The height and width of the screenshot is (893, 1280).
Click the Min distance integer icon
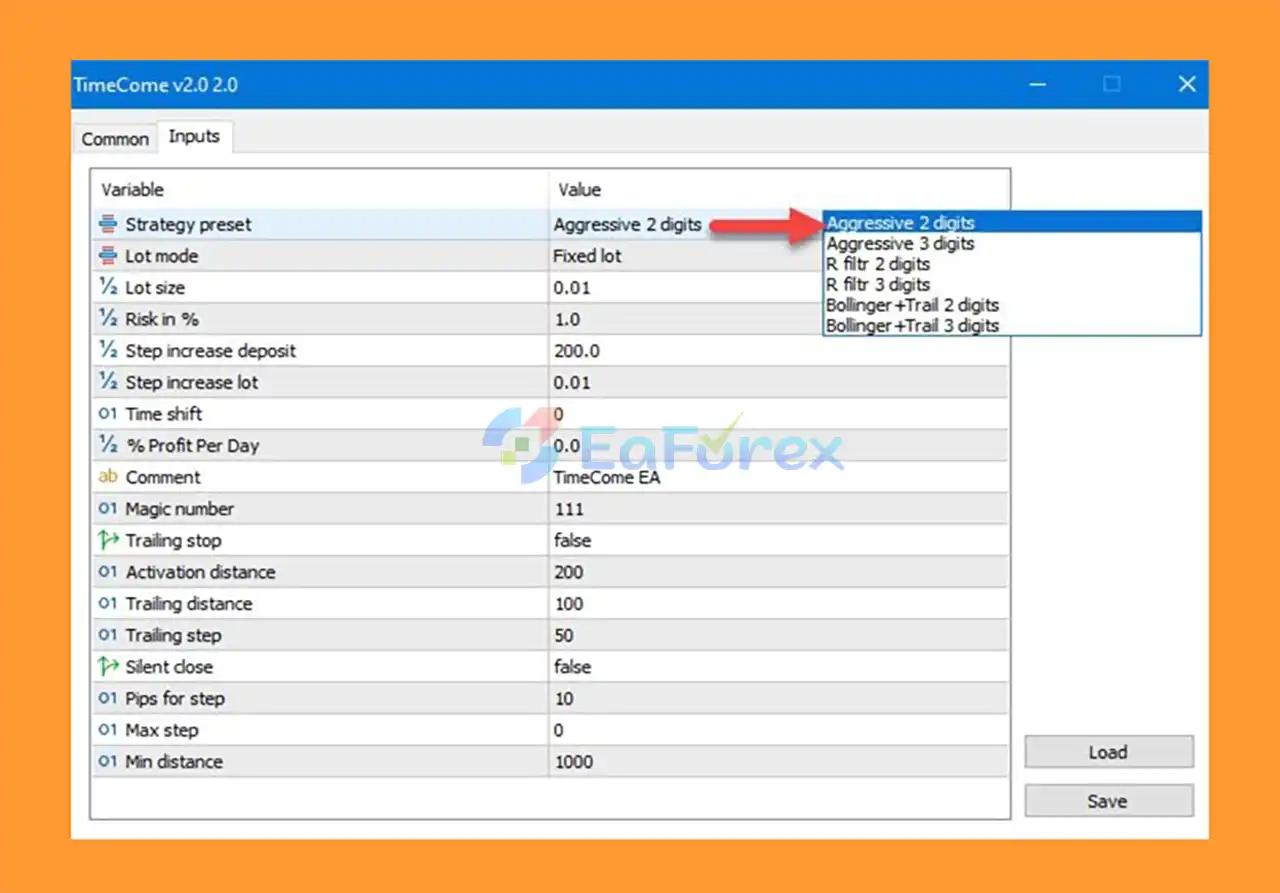coord(108,762)
